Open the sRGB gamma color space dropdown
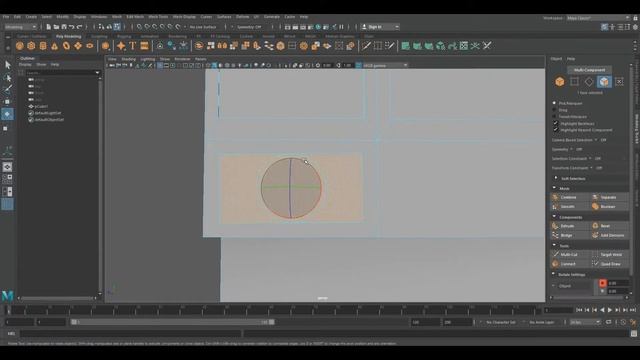640x360 pixels. click(x=385, y=65)
